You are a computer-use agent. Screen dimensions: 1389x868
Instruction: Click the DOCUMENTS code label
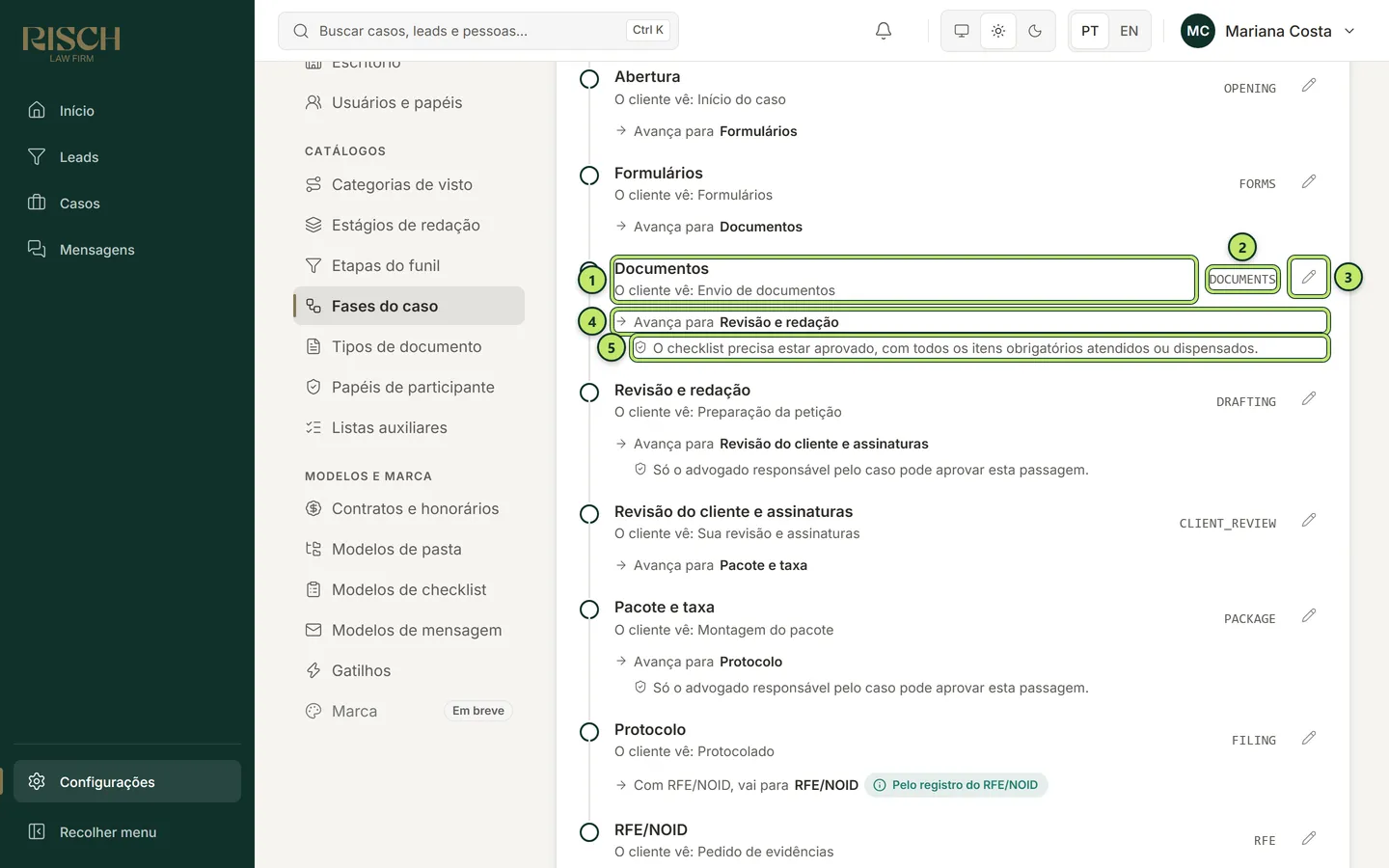coord(1242,280)
